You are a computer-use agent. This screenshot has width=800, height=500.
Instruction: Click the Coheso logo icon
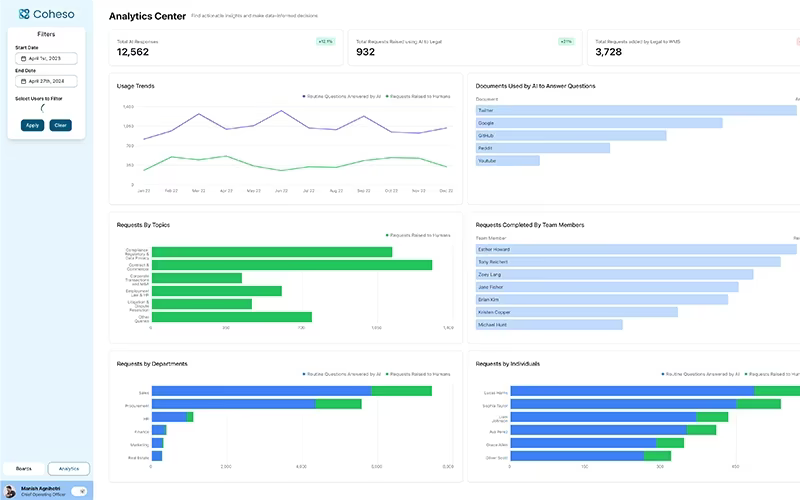tap(24, 14)
